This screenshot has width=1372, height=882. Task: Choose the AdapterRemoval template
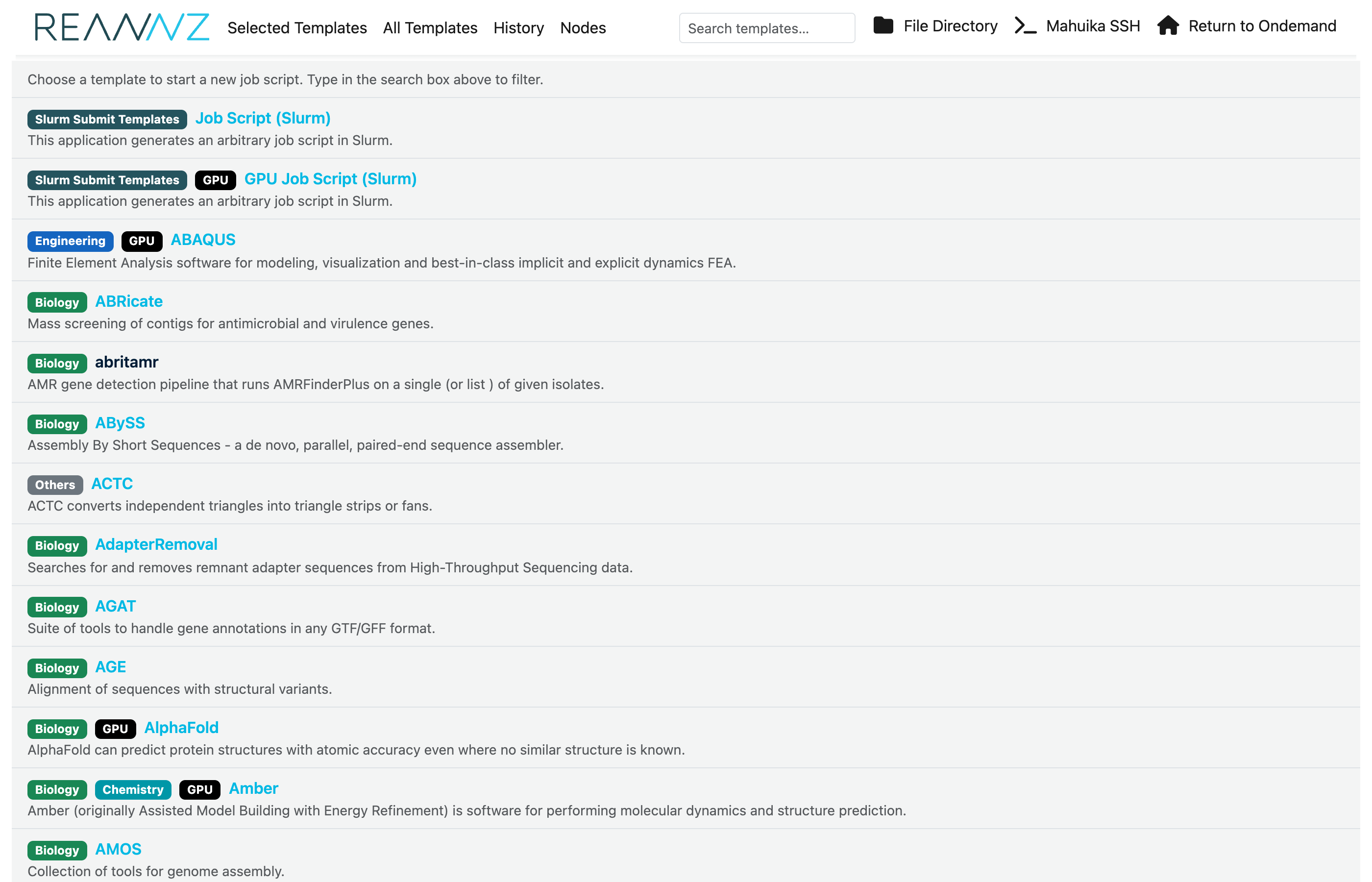point(156,544)
